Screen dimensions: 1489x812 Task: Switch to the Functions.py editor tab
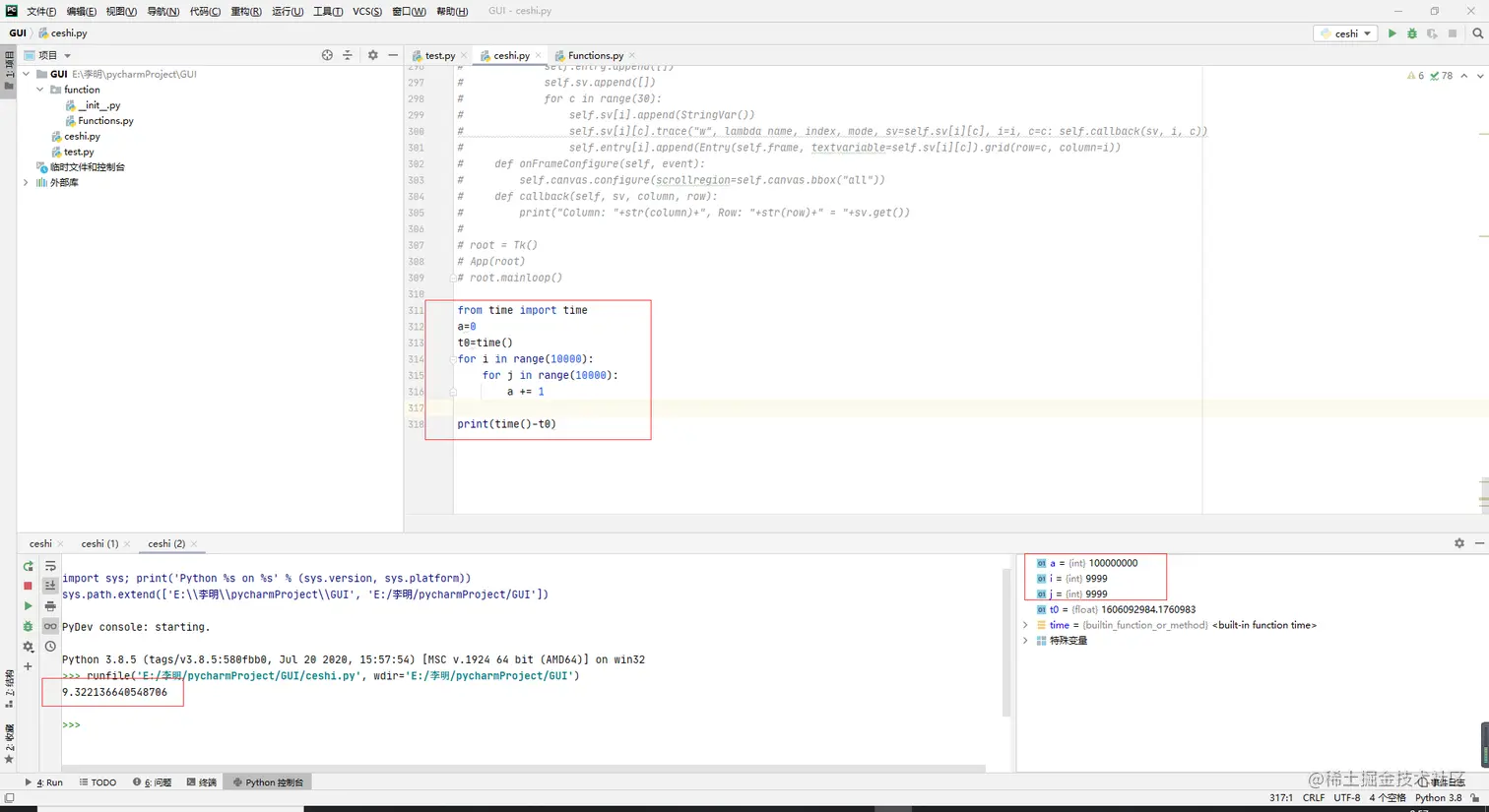[595, 56]
